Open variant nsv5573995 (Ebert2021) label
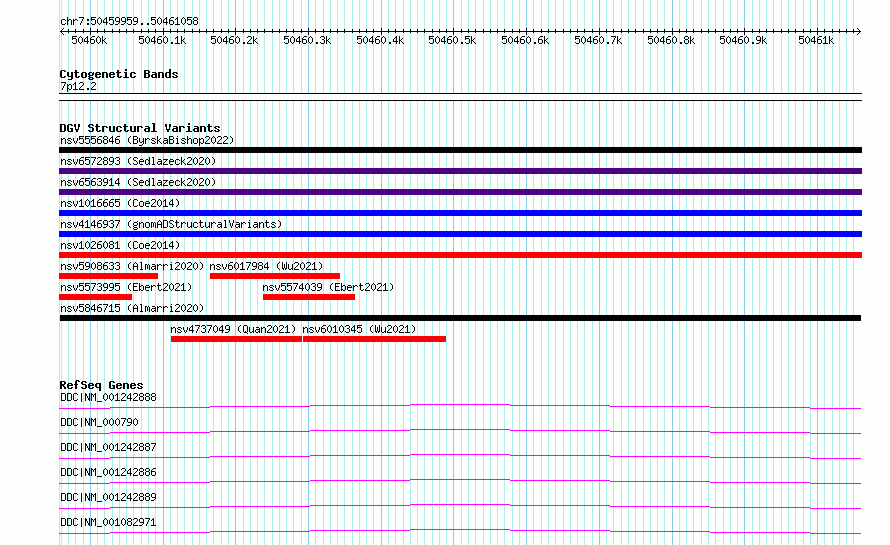This screenshot has height=545, width=890. click(x=127, y=287)
